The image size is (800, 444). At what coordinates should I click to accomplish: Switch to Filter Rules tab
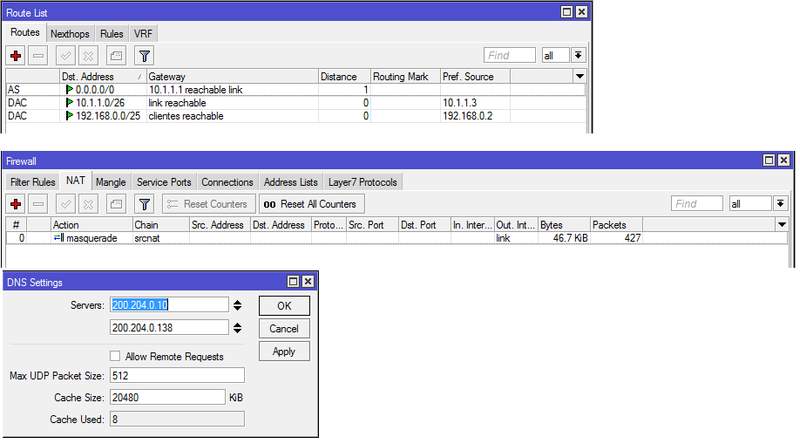tap(33, 182)
